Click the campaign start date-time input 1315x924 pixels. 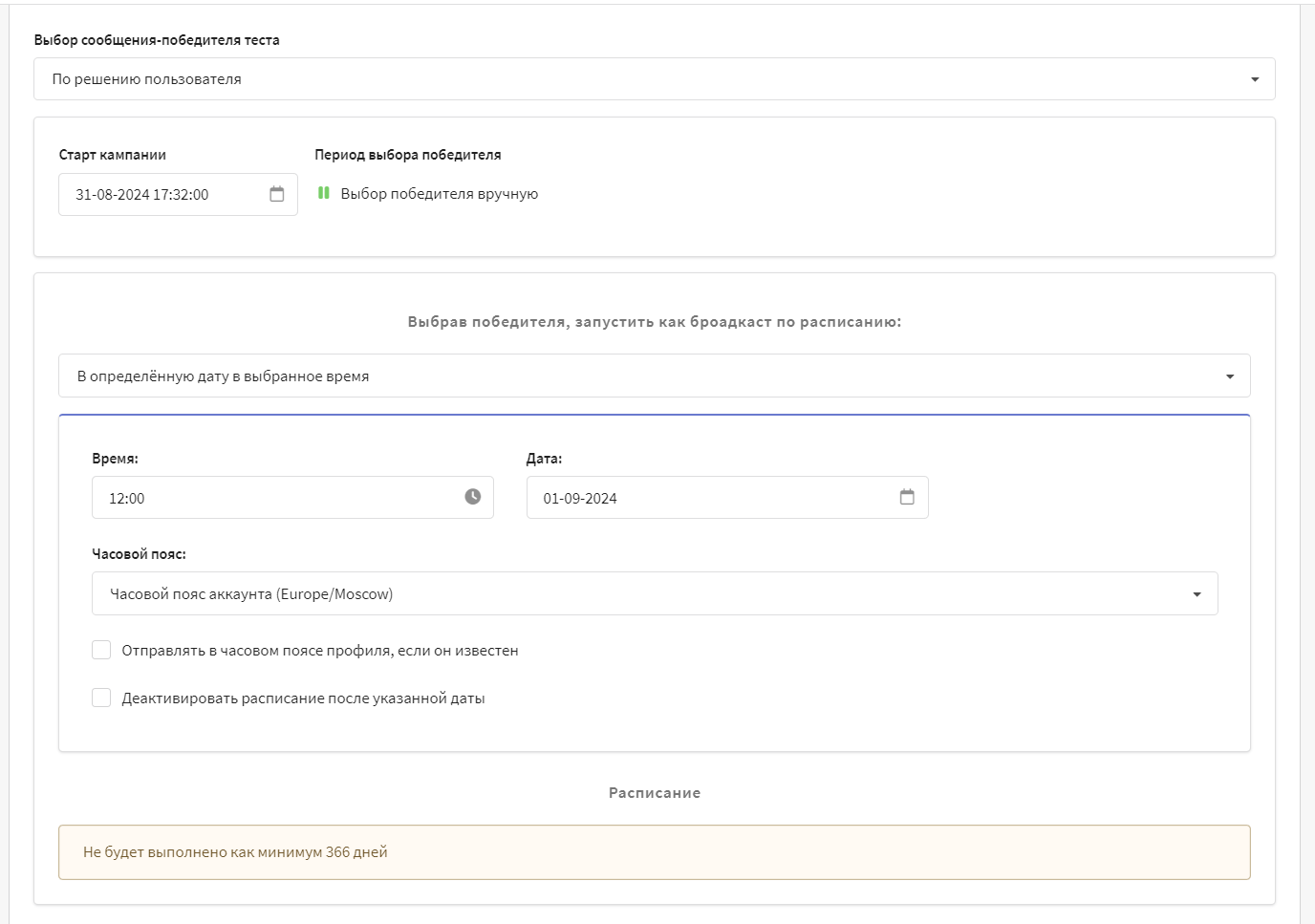(178, 194)
